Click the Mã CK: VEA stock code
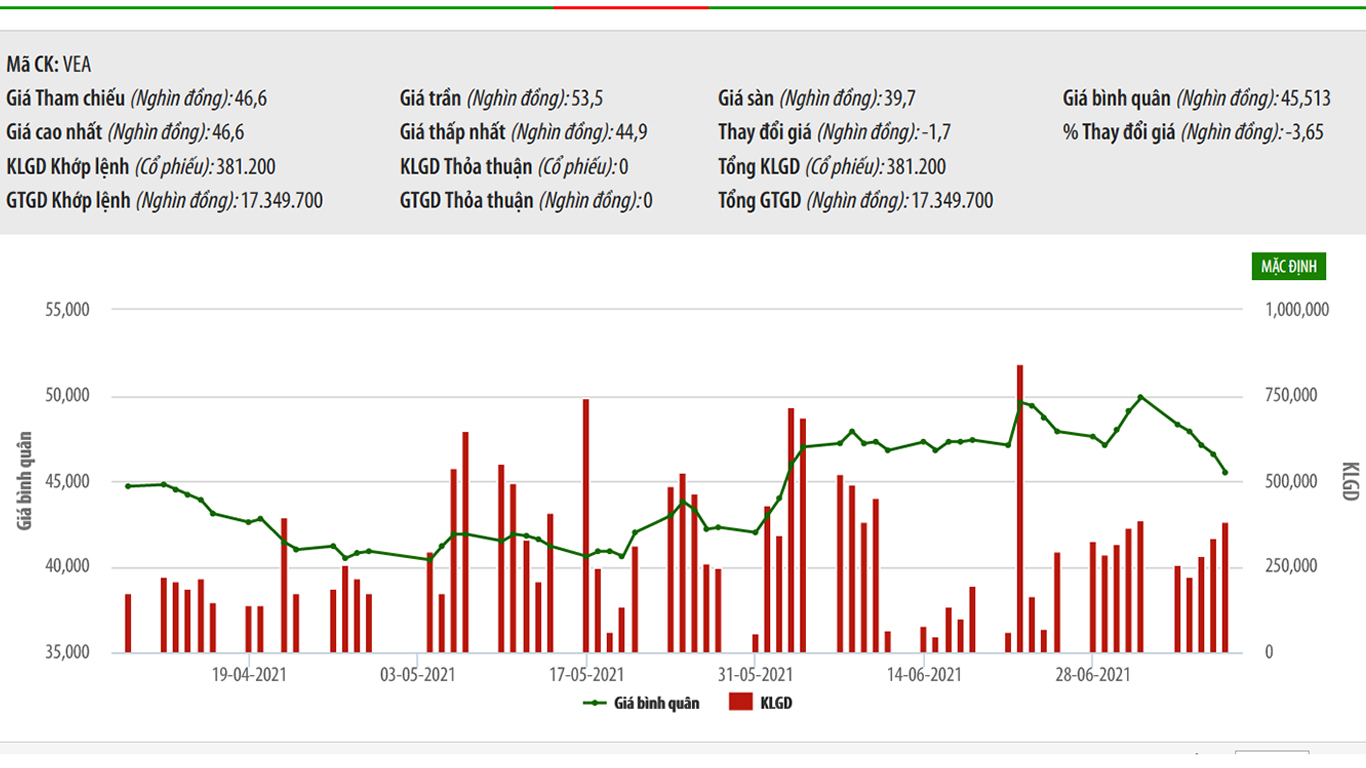The image size is (1366, 768). pos(49,65)
